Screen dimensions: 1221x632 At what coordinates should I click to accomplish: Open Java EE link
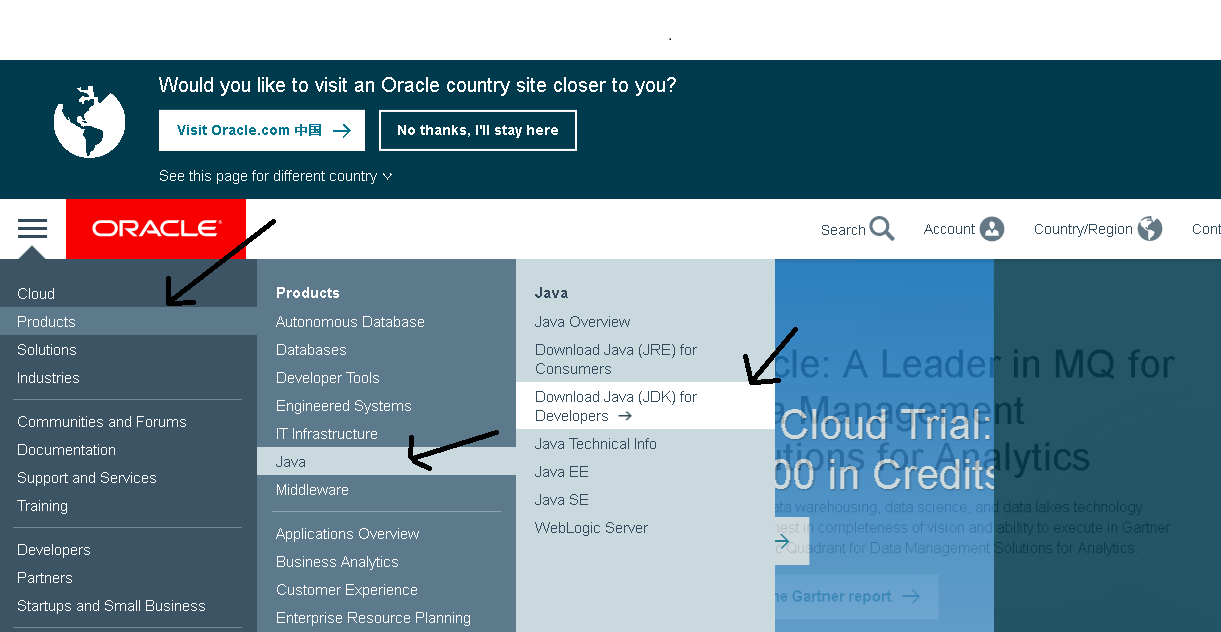tap(562, 471)
